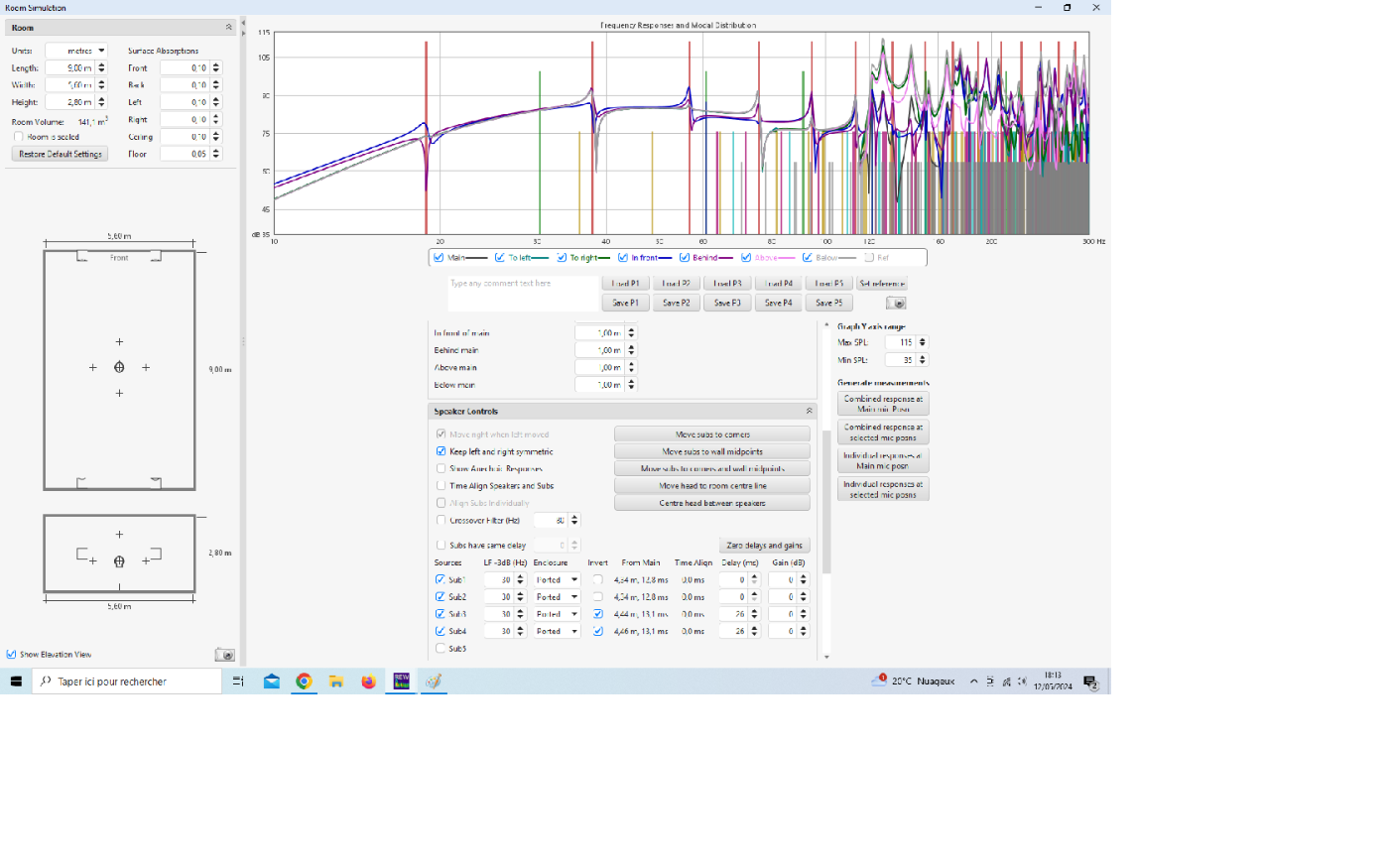Click Move head to room centre line
Image resolution: width=1389 pixels, height=868 pixels.
pos(712,486)
